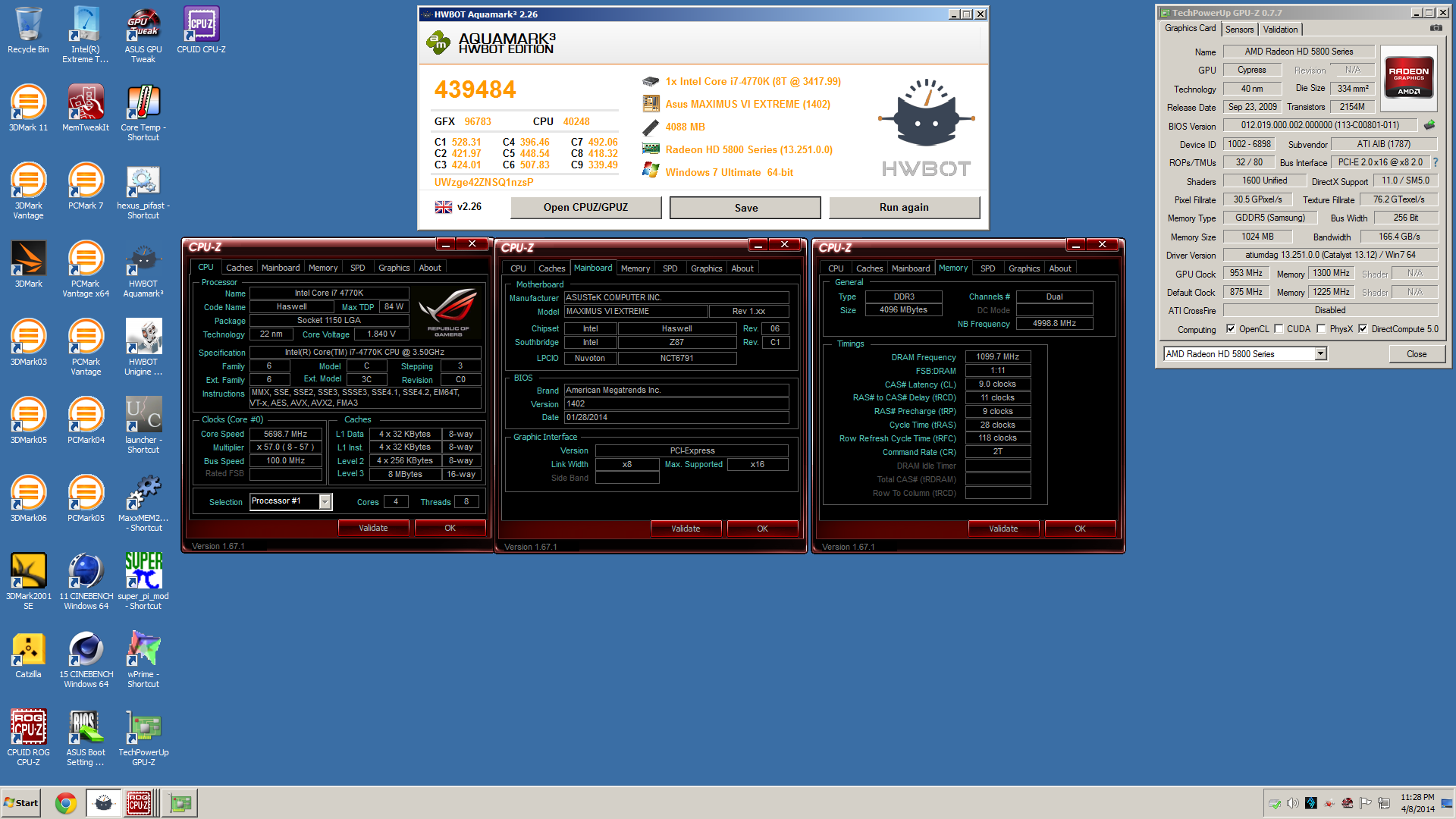Viewport: 1456px width, 819px height.
Task: Launch Intel Extreme Tuning shortcut icon
Action: pyautogui.click(x=86, y=35)
